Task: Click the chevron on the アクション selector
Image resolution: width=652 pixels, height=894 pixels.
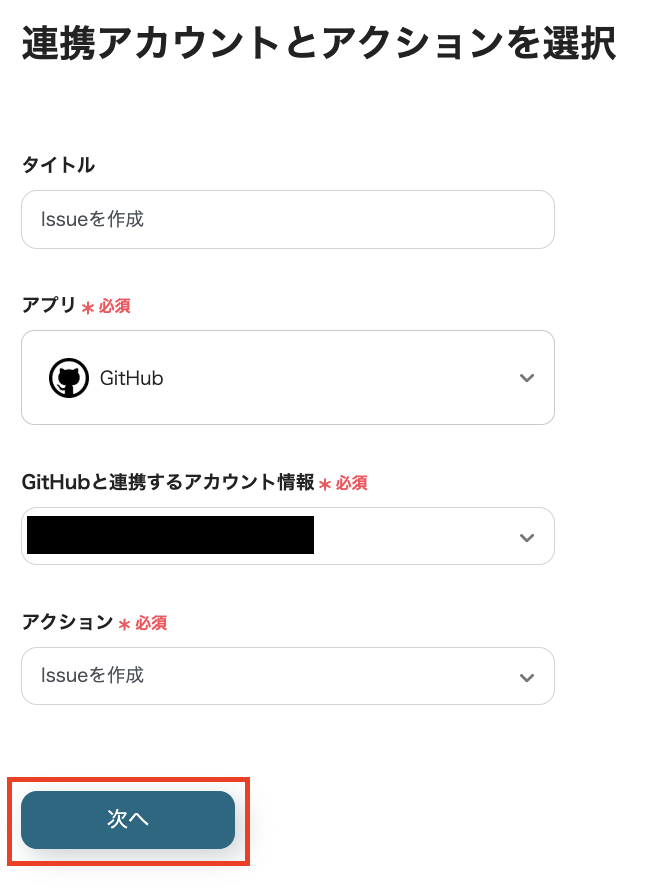Action: [x=527, y=676]
